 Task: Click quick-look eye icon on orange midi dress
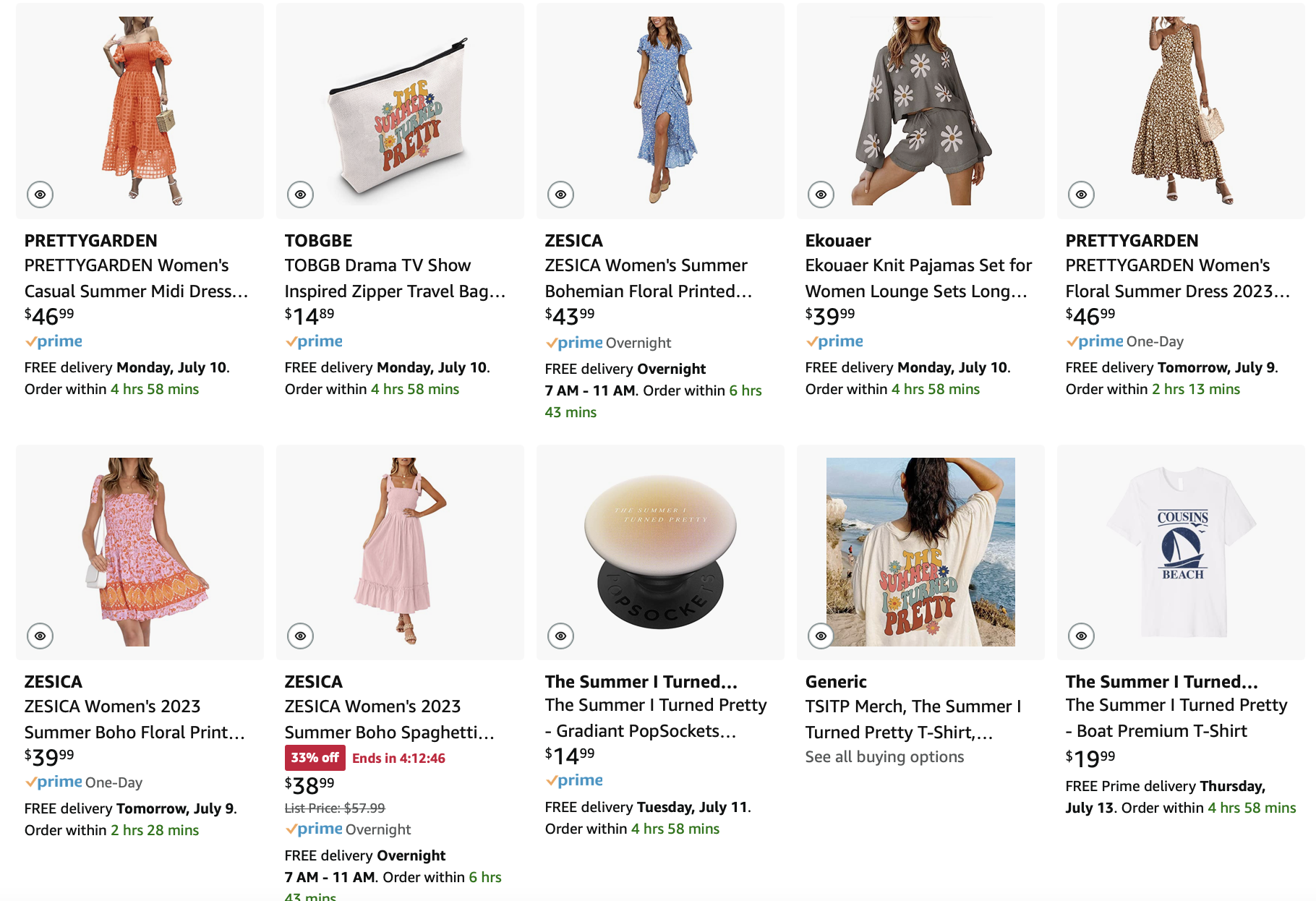click(x=40, y=195)
